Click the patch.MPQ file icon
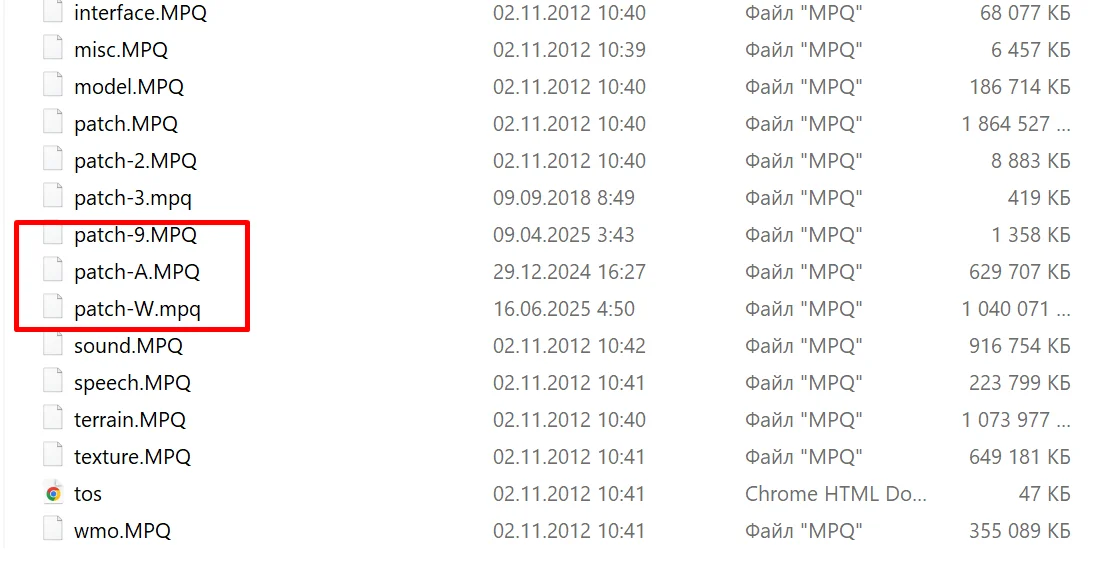 click(53, 123)
